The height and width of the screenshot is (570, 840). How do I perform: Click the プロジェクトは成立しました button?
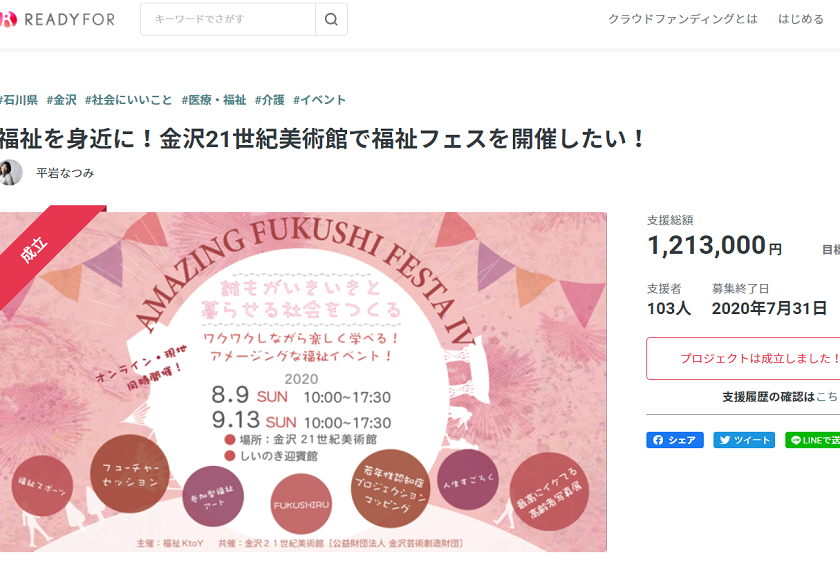(743, 358)
